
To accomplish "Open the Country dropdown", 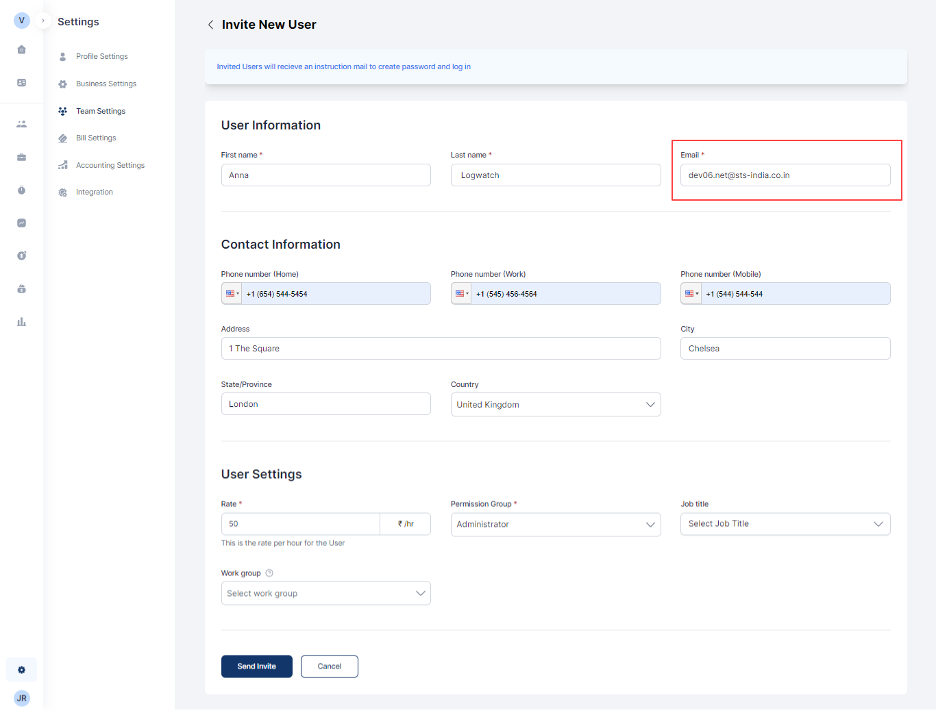I will click(555, 405).
